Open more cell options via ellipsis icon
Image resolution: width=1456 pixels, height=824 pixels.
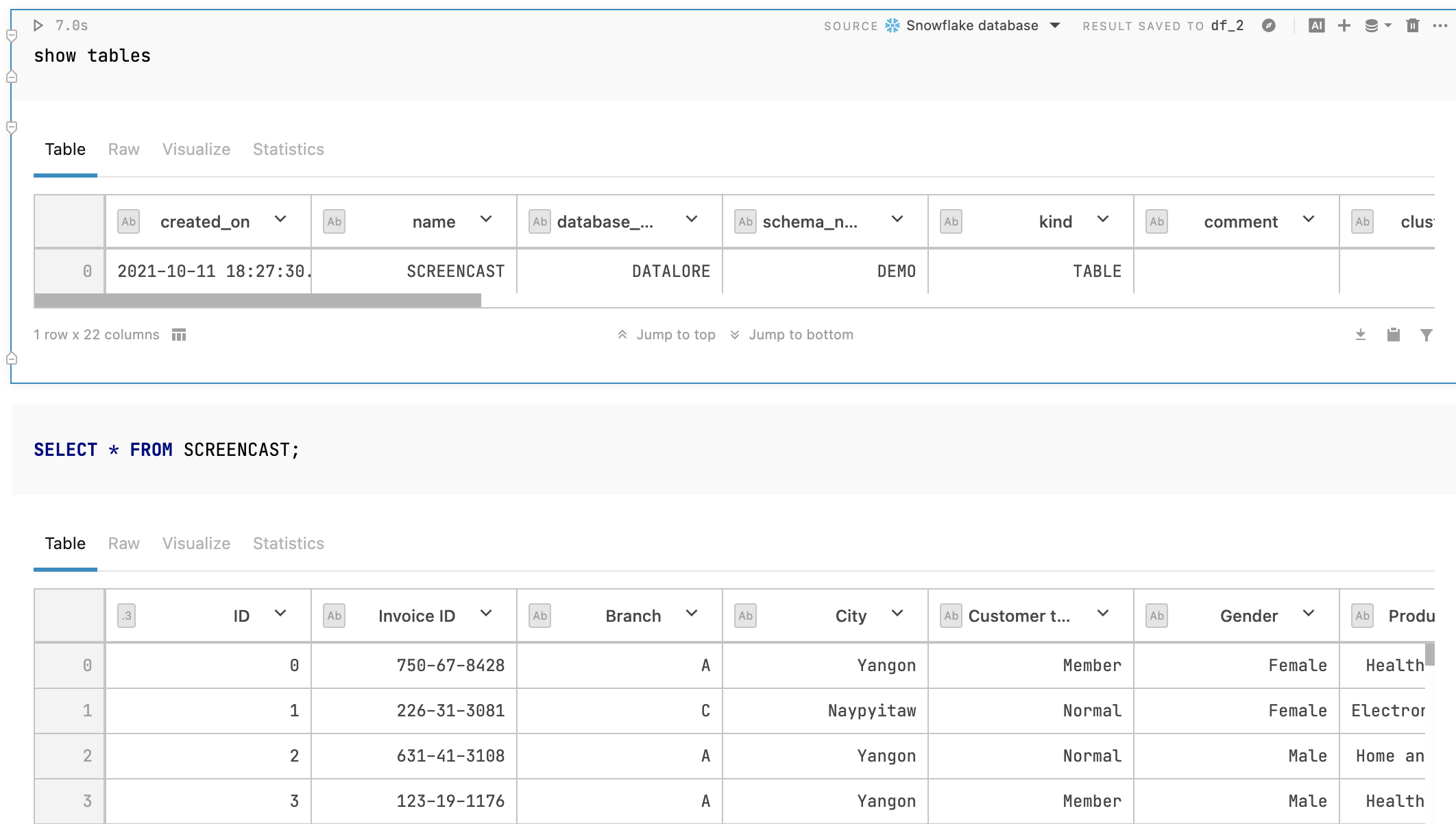pyautogui.click(x=1442, y=25)
